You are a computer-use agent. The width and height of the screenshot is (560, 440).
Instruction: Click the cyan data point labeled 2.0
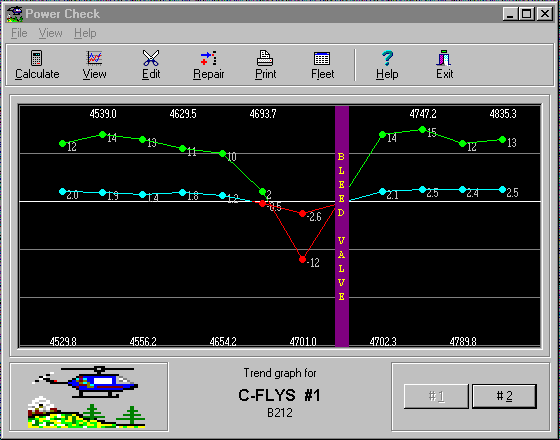62,191
